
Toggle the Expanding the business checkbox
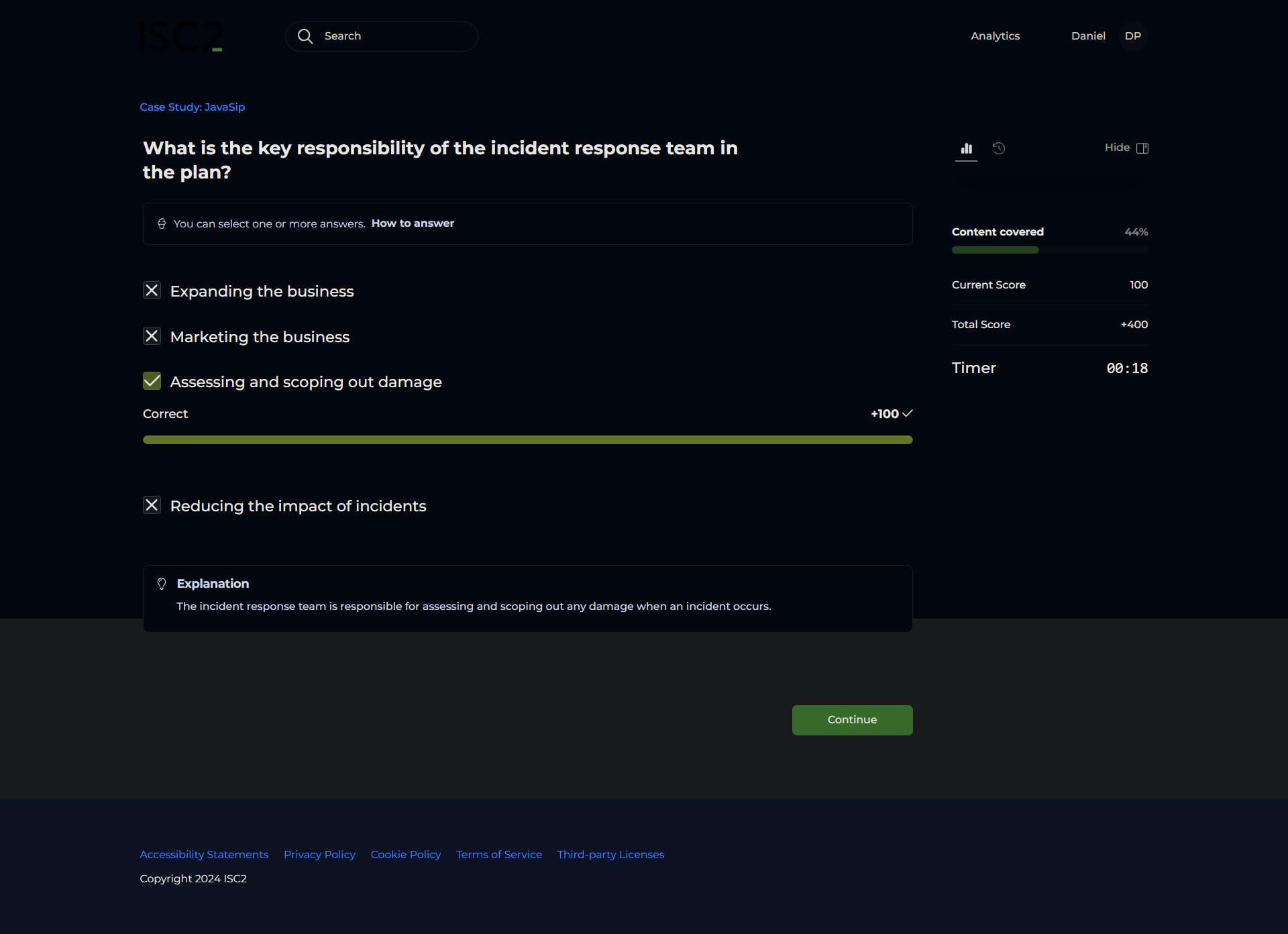(x=152, y=291)
